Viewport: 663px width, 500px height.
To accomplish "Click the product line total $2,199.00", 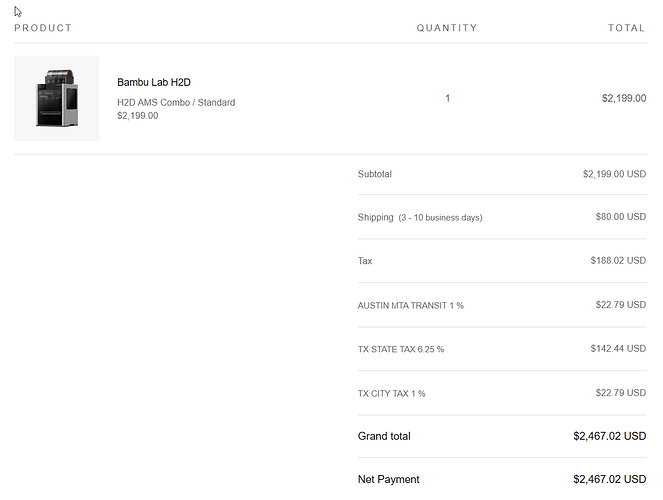I will coord(624,98).
